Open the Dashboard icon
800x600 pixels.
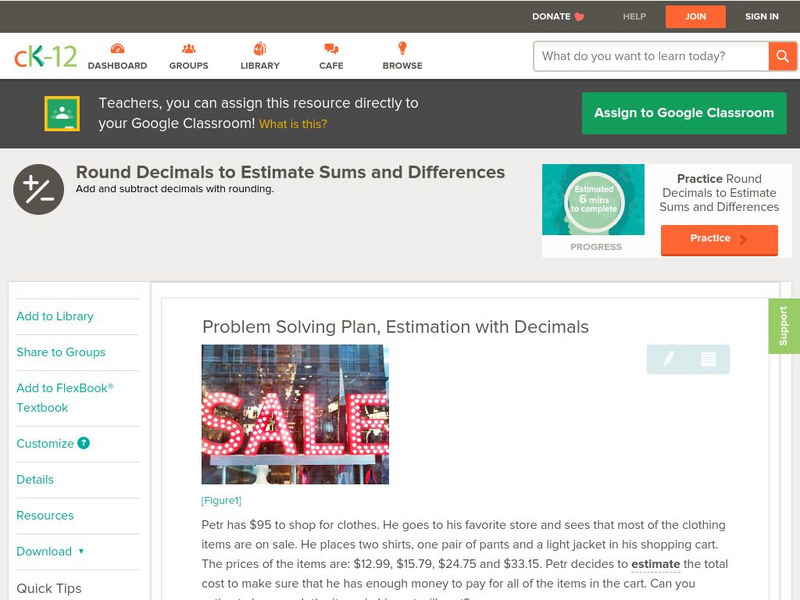117,49
